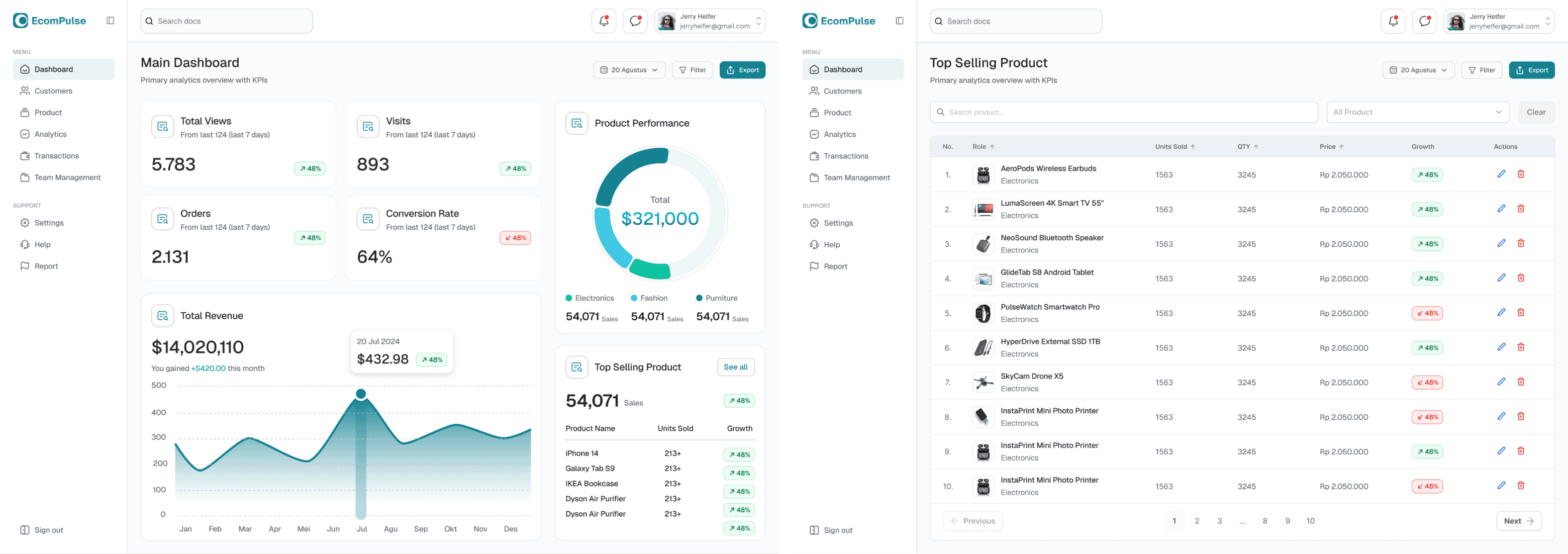Screen dimensions: 1568x554
Task: Select Team Management in the right sidebar
Action: tap(856, 178)
